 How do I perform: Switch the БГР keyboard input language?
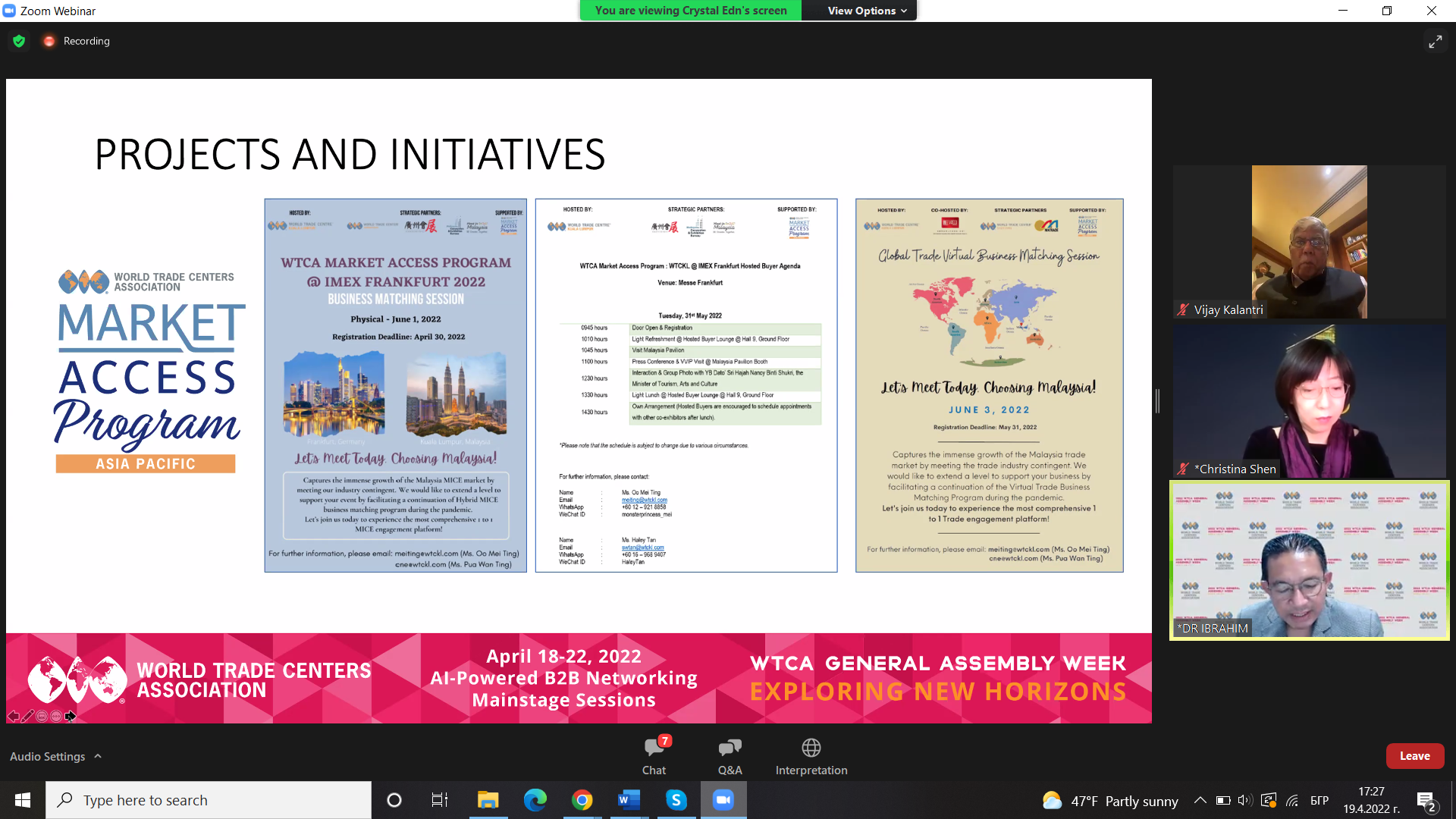(x=1319, y=800)
